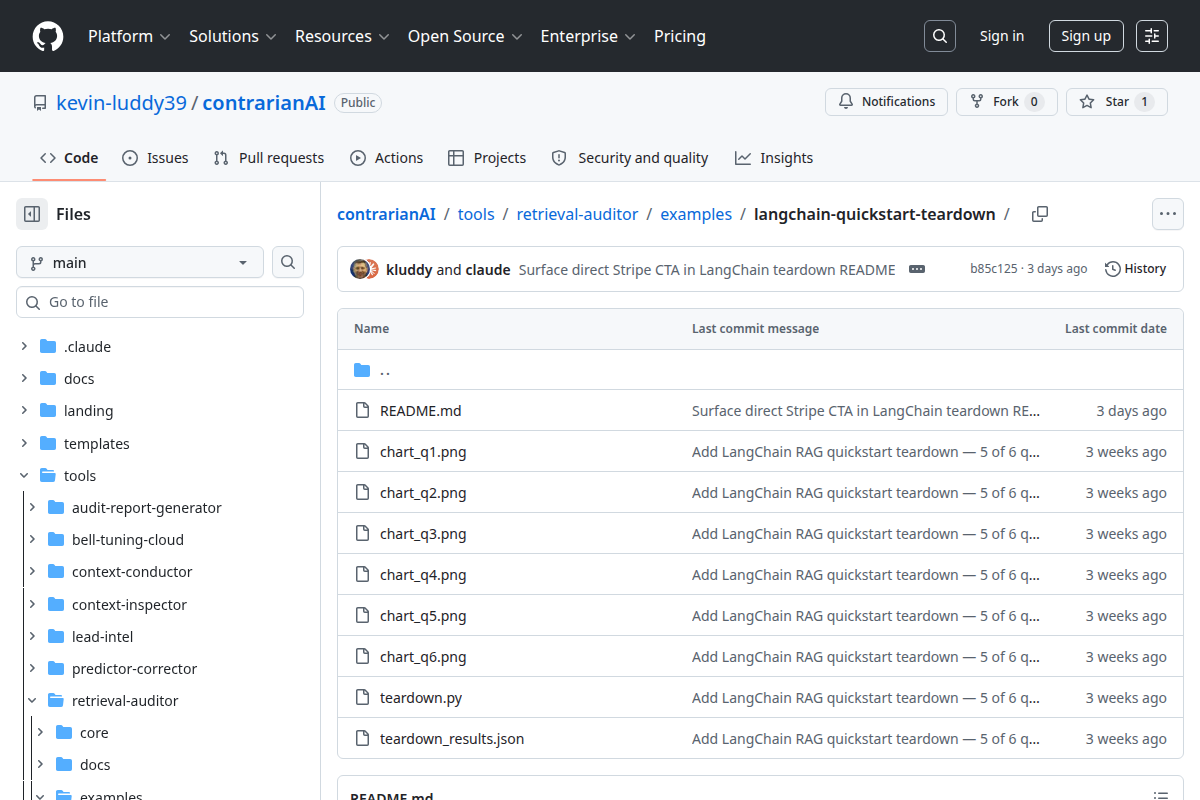
Task: Expand the core folder chevron
Action: 40,732
